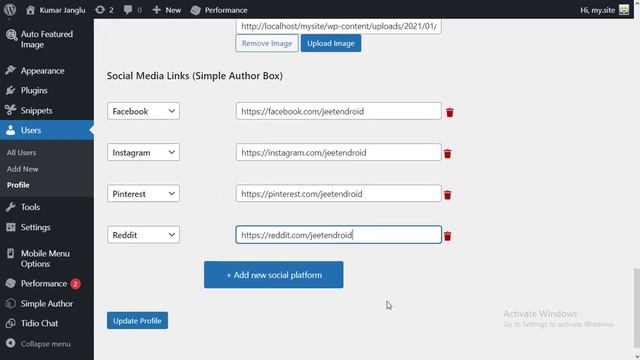Edit the Pinterest URL field
Screen dimensions: 640x360
coord(338,193)
